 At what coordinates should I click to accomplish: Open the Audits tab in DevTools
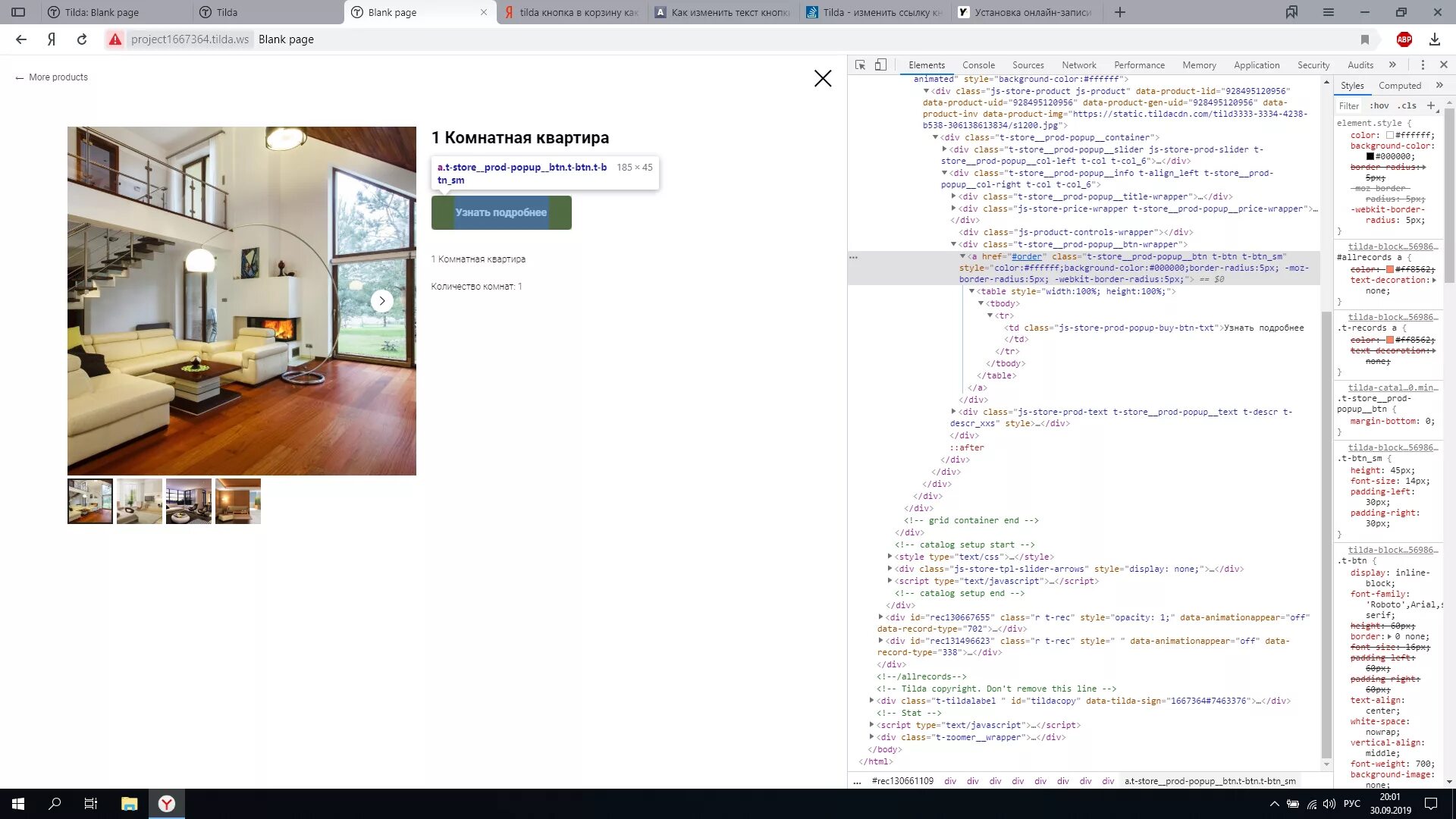pos(1360,65)
